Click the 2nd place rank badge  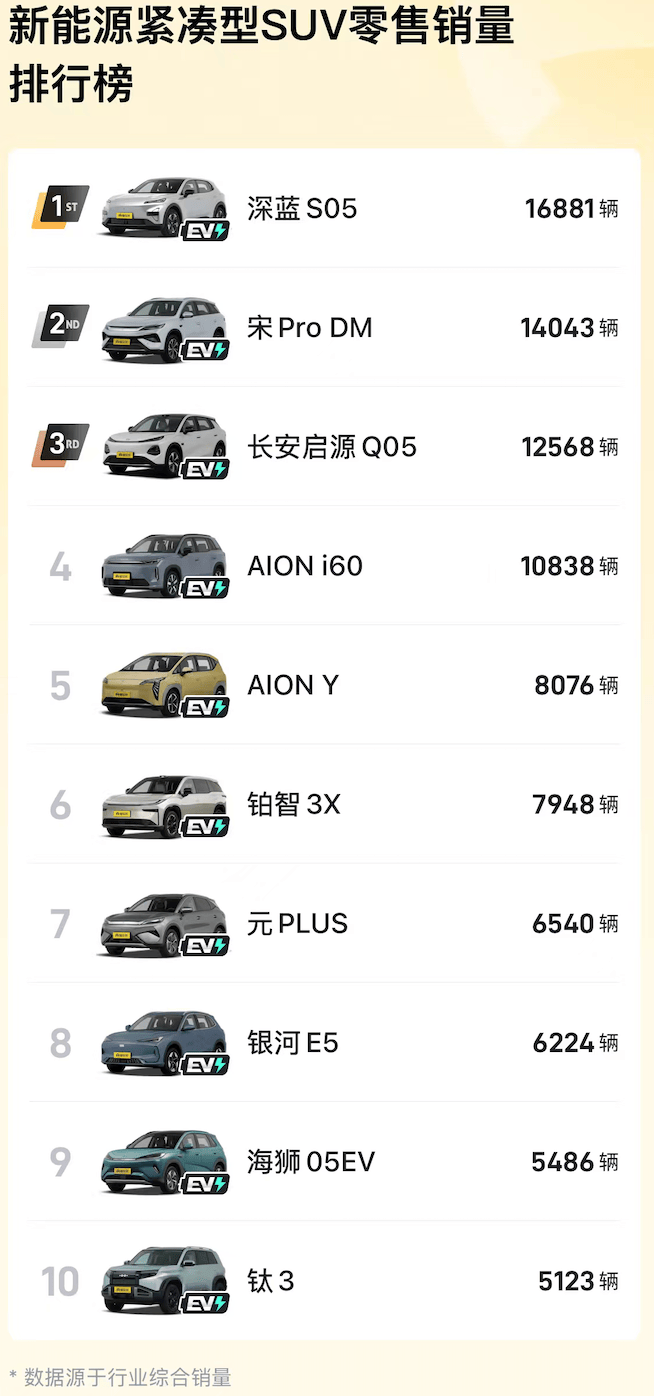[x=61, y=326]
